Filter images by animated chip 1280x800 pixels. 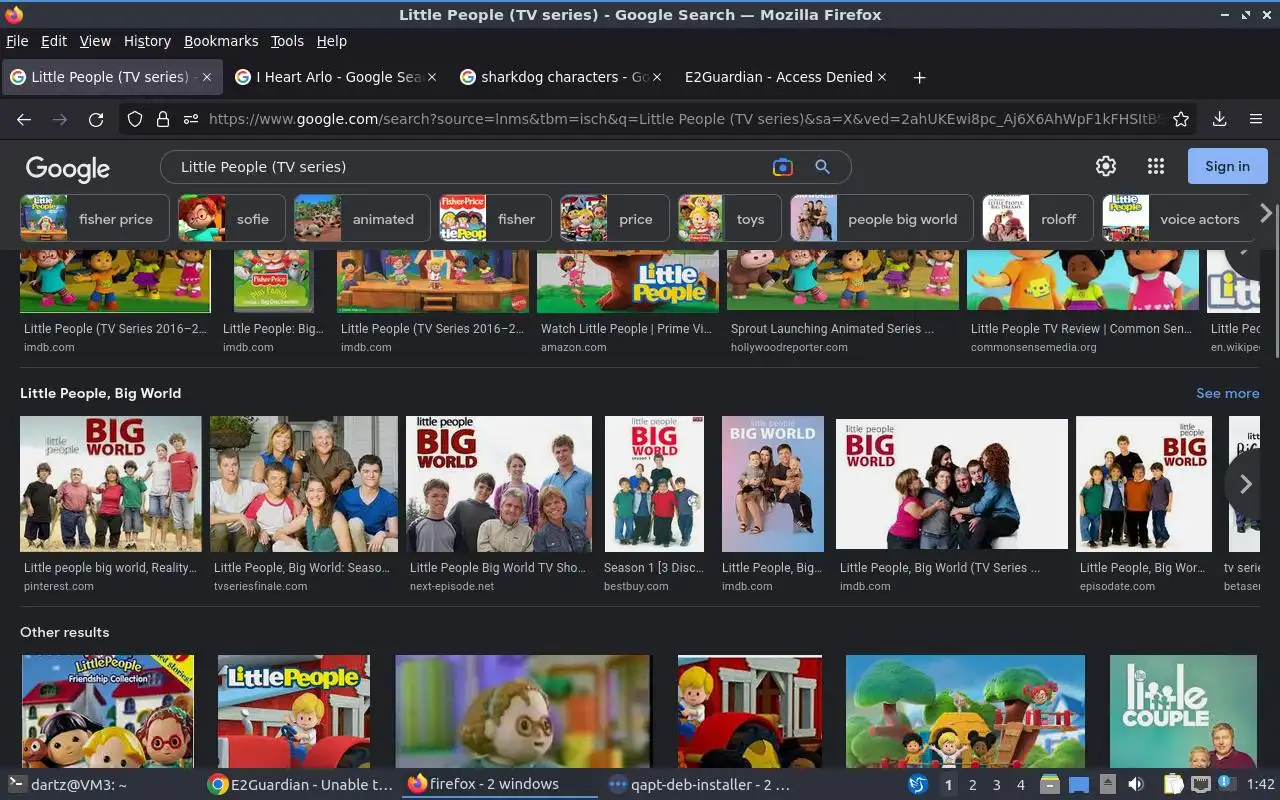(362, 219)
